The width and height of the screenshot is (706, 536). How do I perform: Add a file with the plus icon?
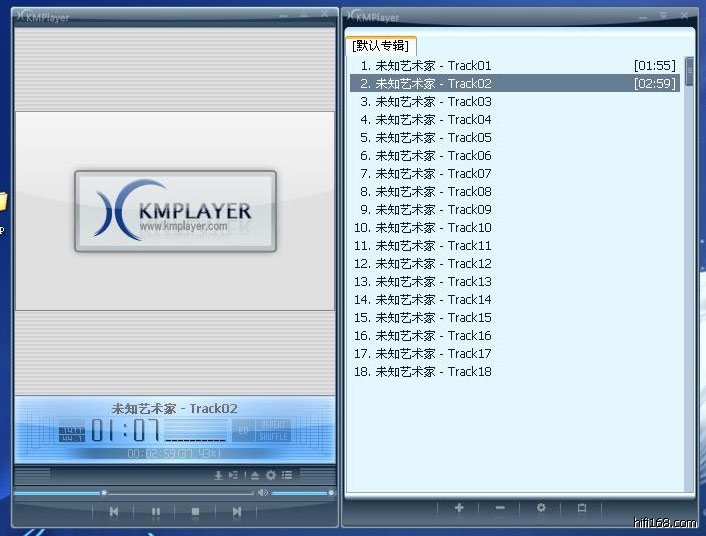click(459, 508)
